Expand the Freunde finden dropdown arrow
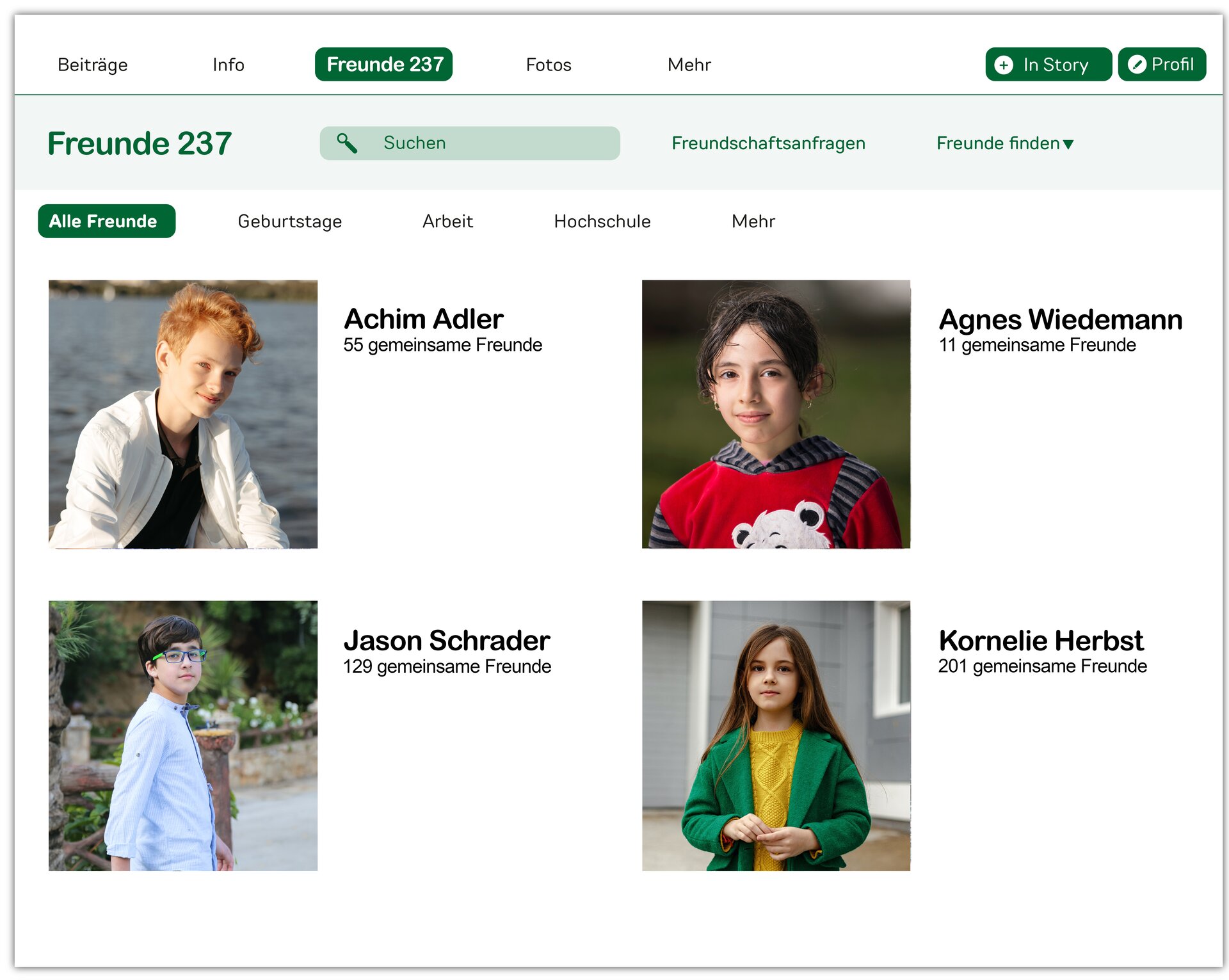This screenshot has height=980, width=1229. (1068, 144)
